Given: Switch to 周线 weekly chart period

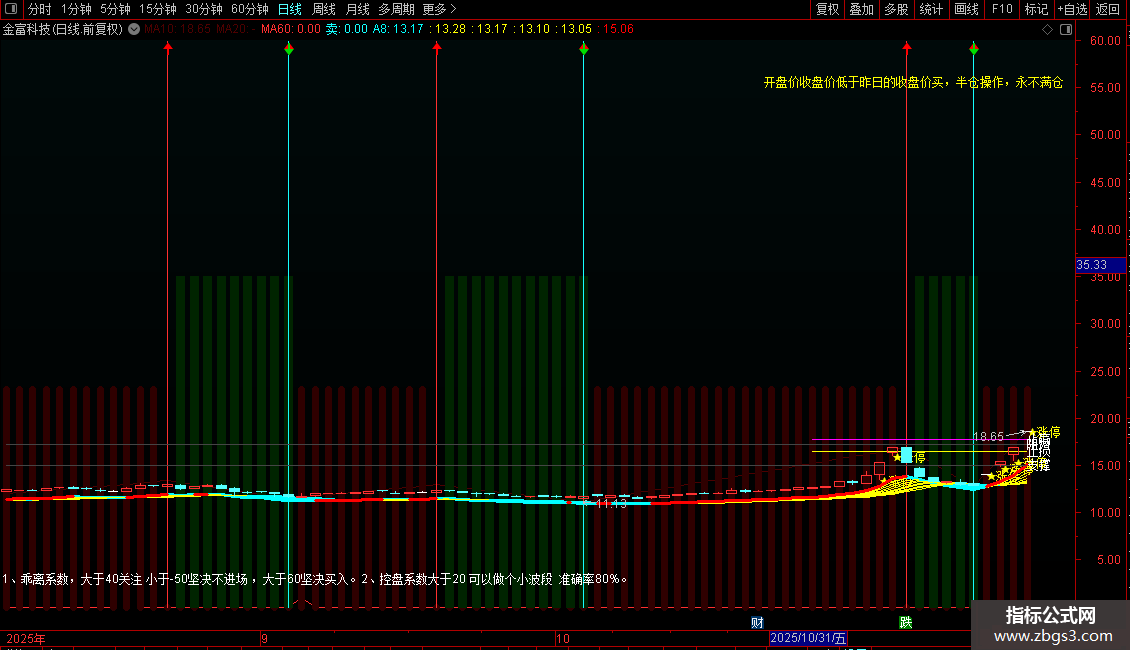Looking at the screenshot, I should [324, 9].
